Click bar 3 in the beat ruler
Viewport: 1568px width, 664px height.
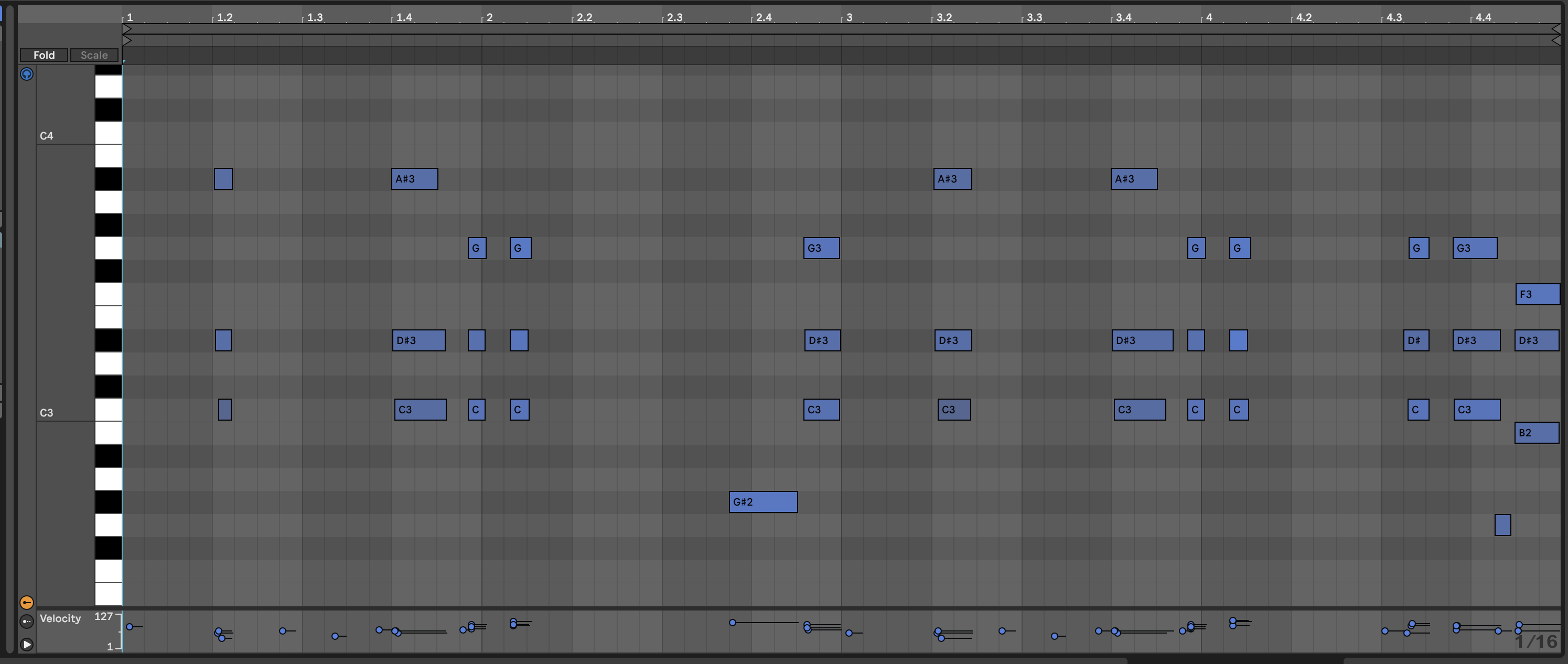849,17
